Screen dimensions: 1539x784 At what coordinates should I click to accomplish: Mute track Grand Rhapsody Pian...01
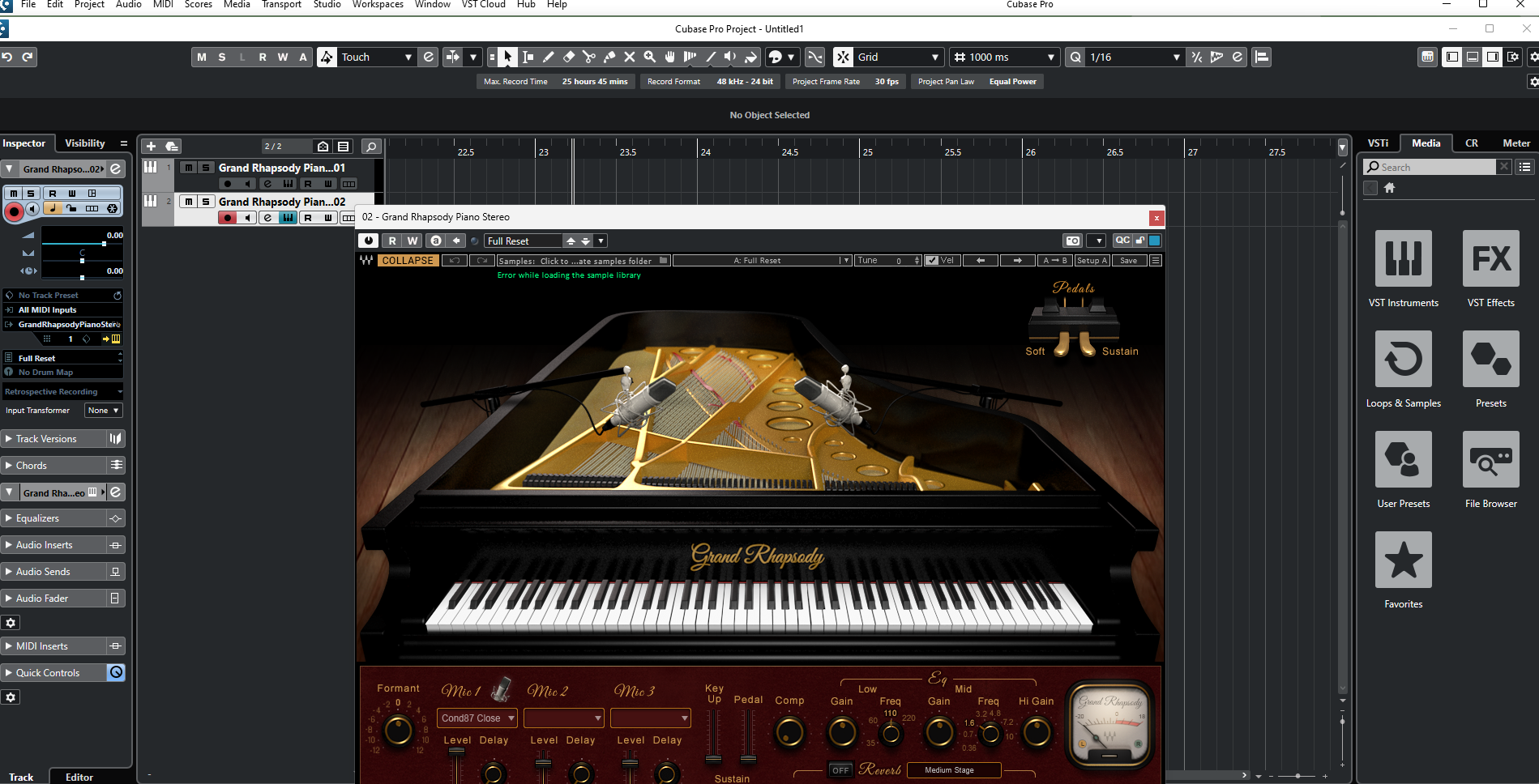click(189, 168)
